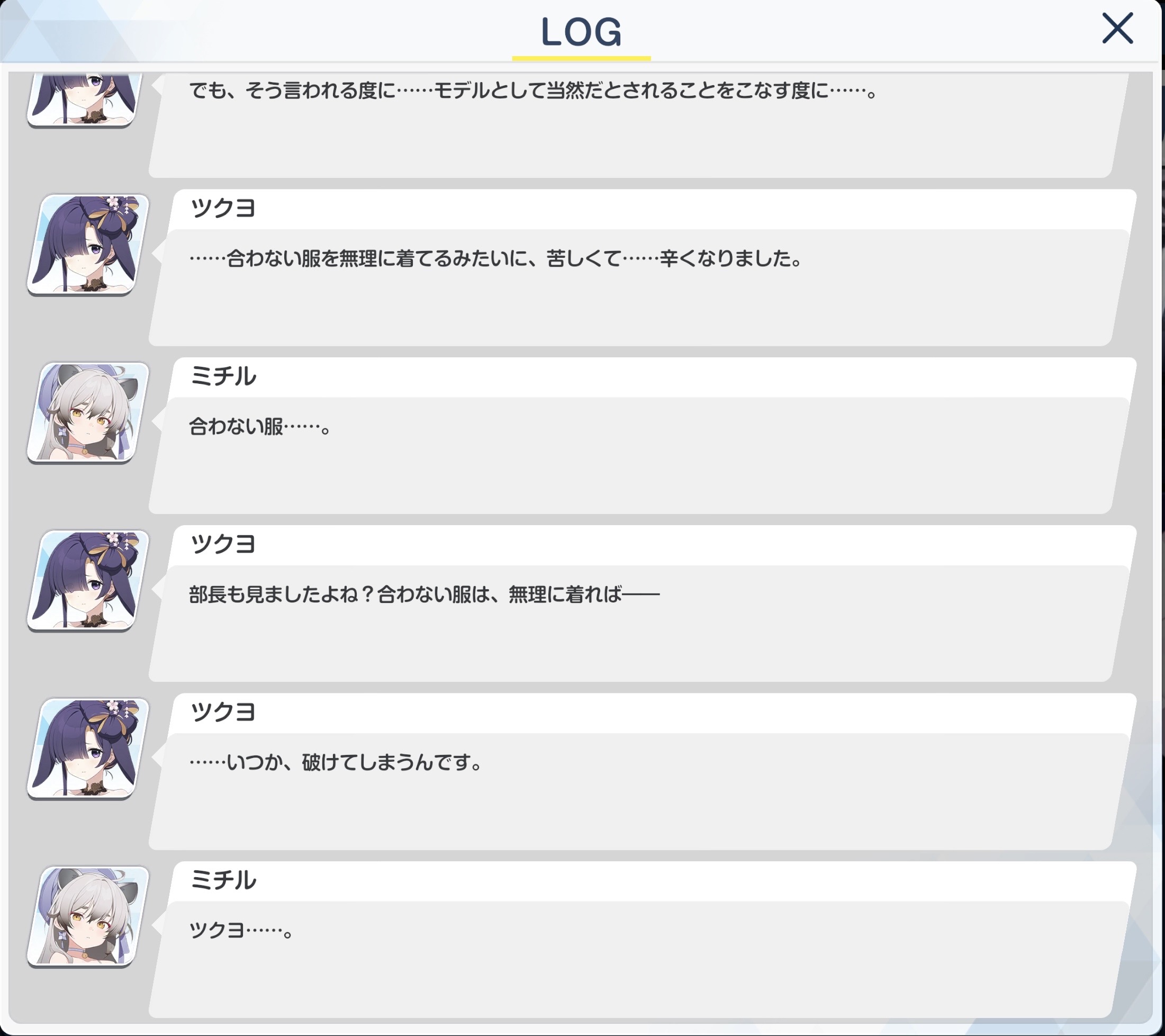Select the line いつか、破けてしまうんです。
This screenshot has width=1165, height=1036.
click(x=336, y=762)
